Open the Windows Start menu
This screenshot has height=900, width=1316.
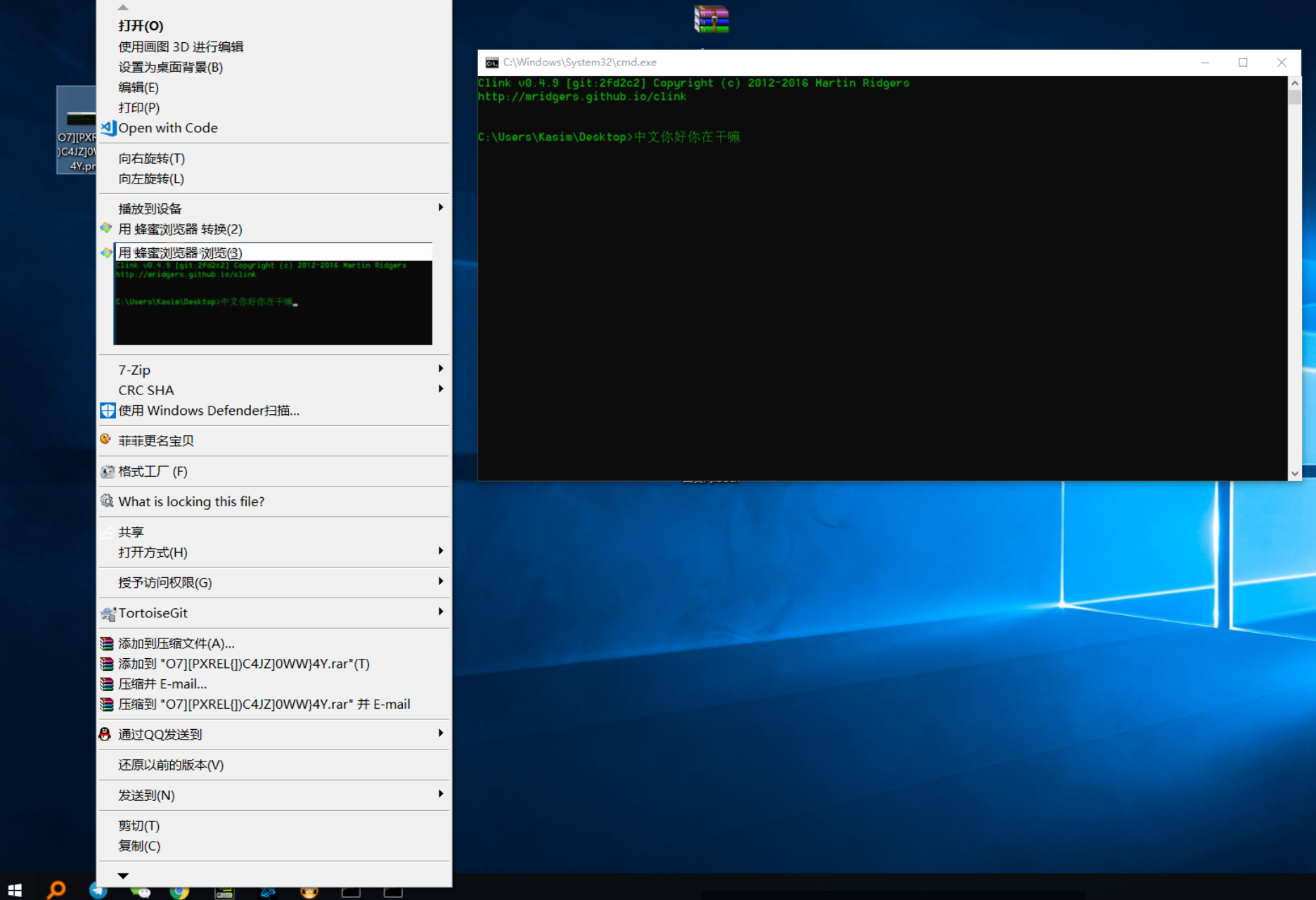click(x=14, y=889)
